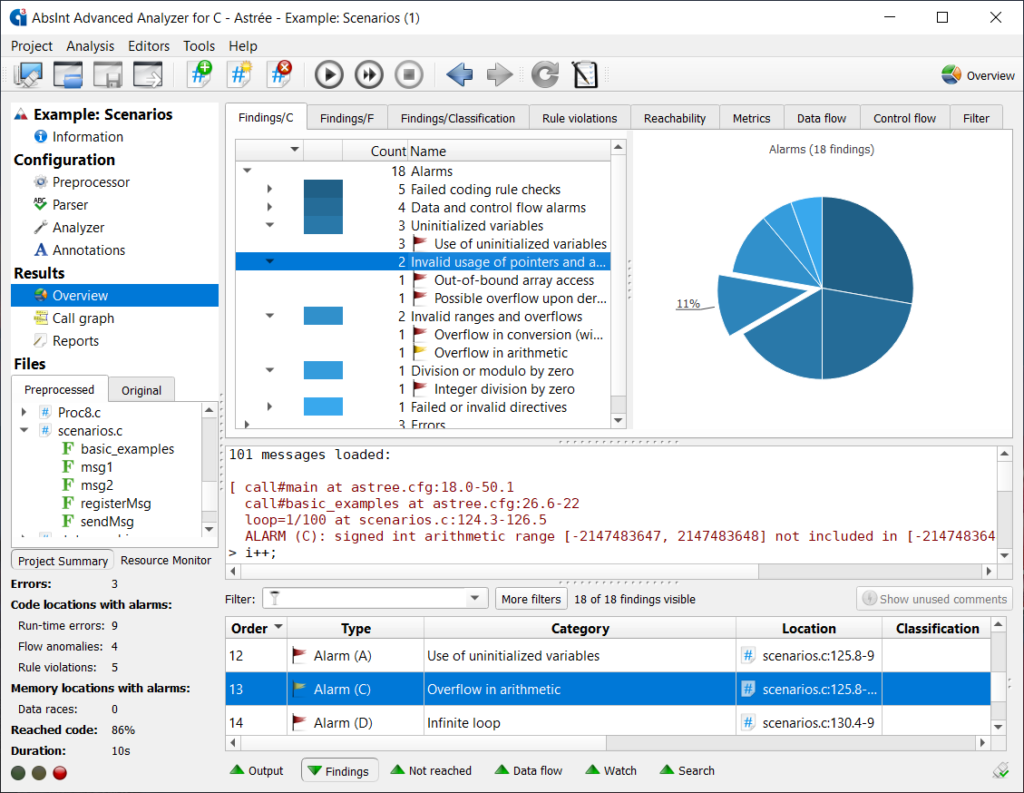Image resolution: width=1024 pixels, height=793 pixels.
Task: Click the fast-forward analysis button
Action: pyautogui.click(x=369, y=75)
